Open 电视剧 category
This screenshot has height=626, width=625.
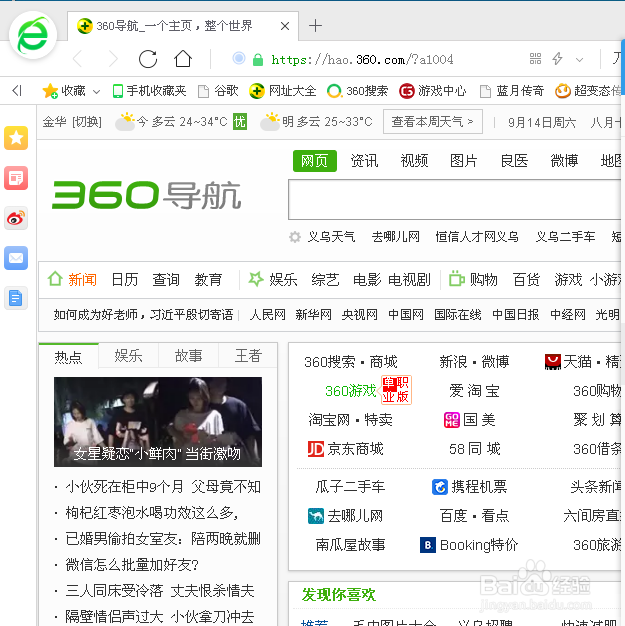(409, 279)
